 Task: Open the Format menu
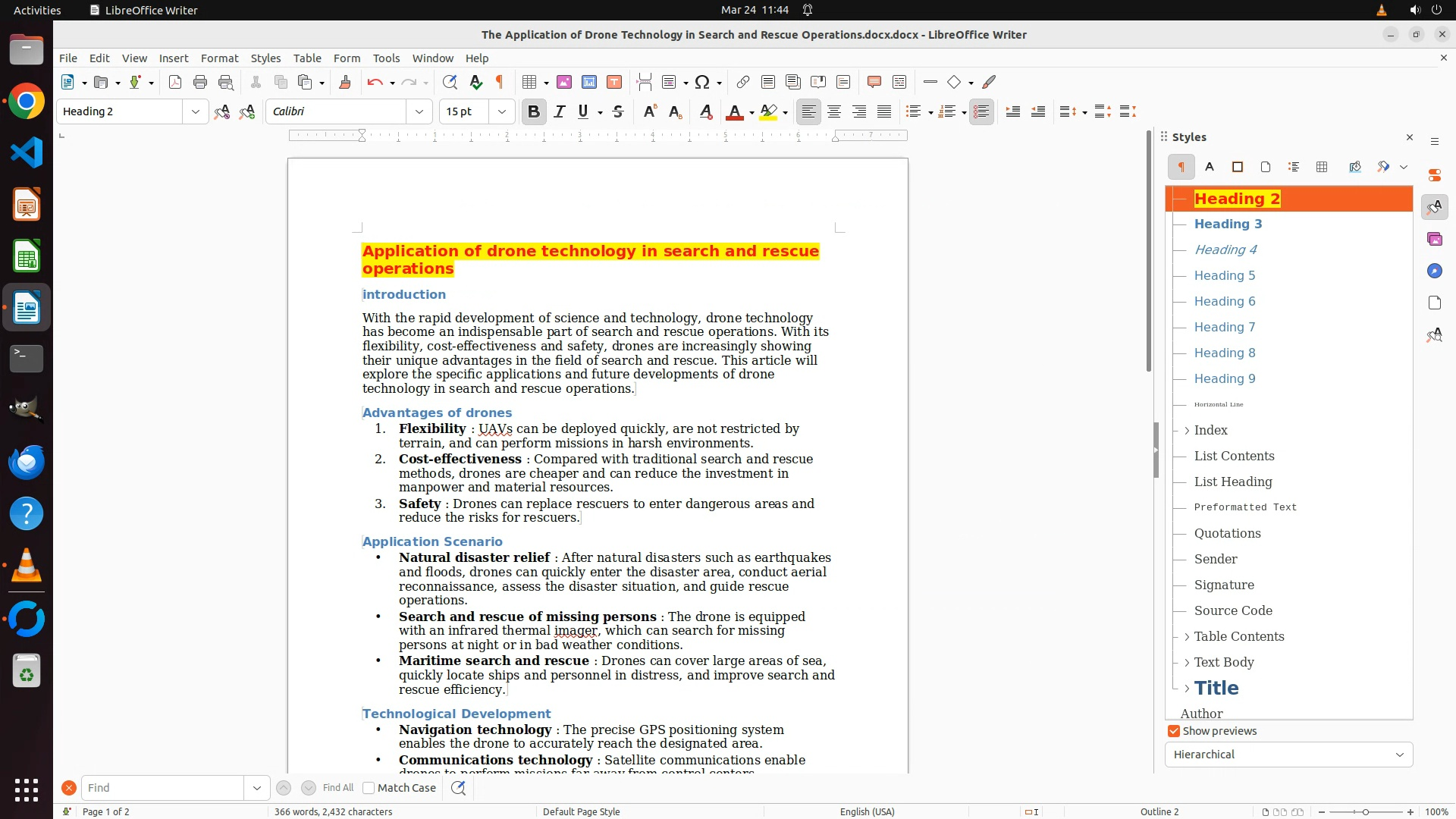click(x=219, y=58)
